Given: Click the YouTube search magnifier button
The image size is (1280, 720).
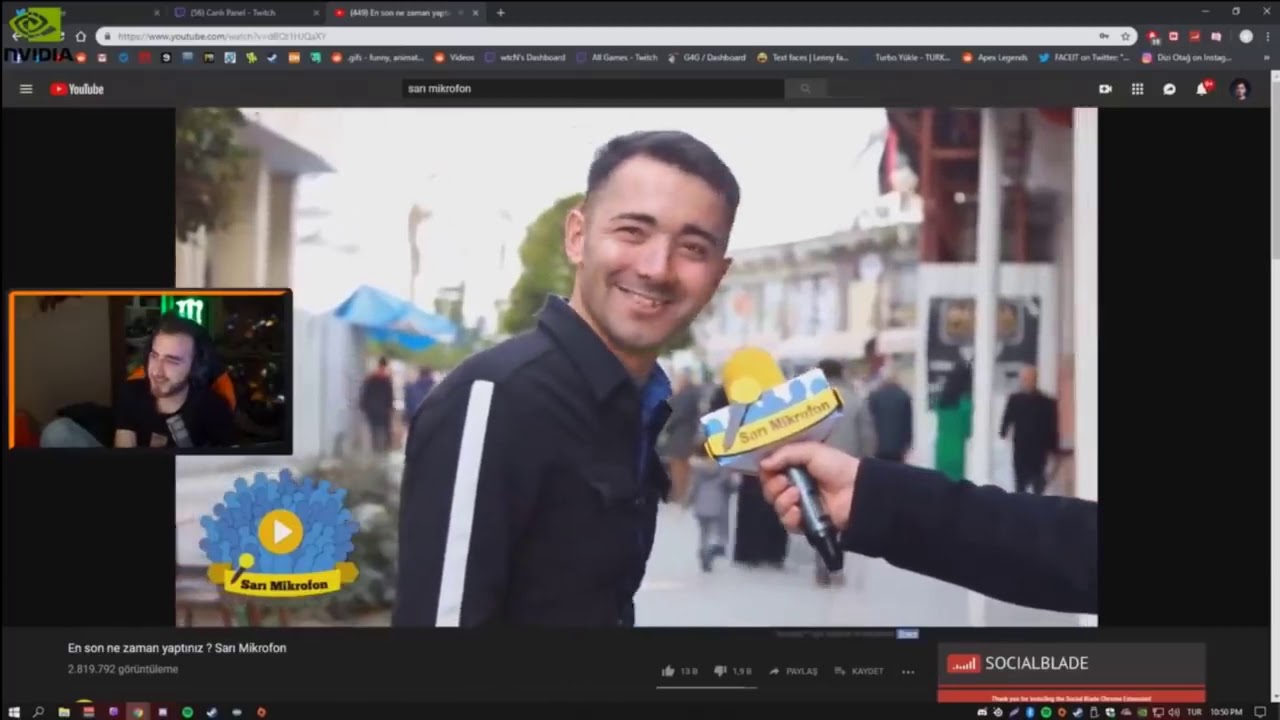Looking at the screenshot, I should [x=805, y=89].
